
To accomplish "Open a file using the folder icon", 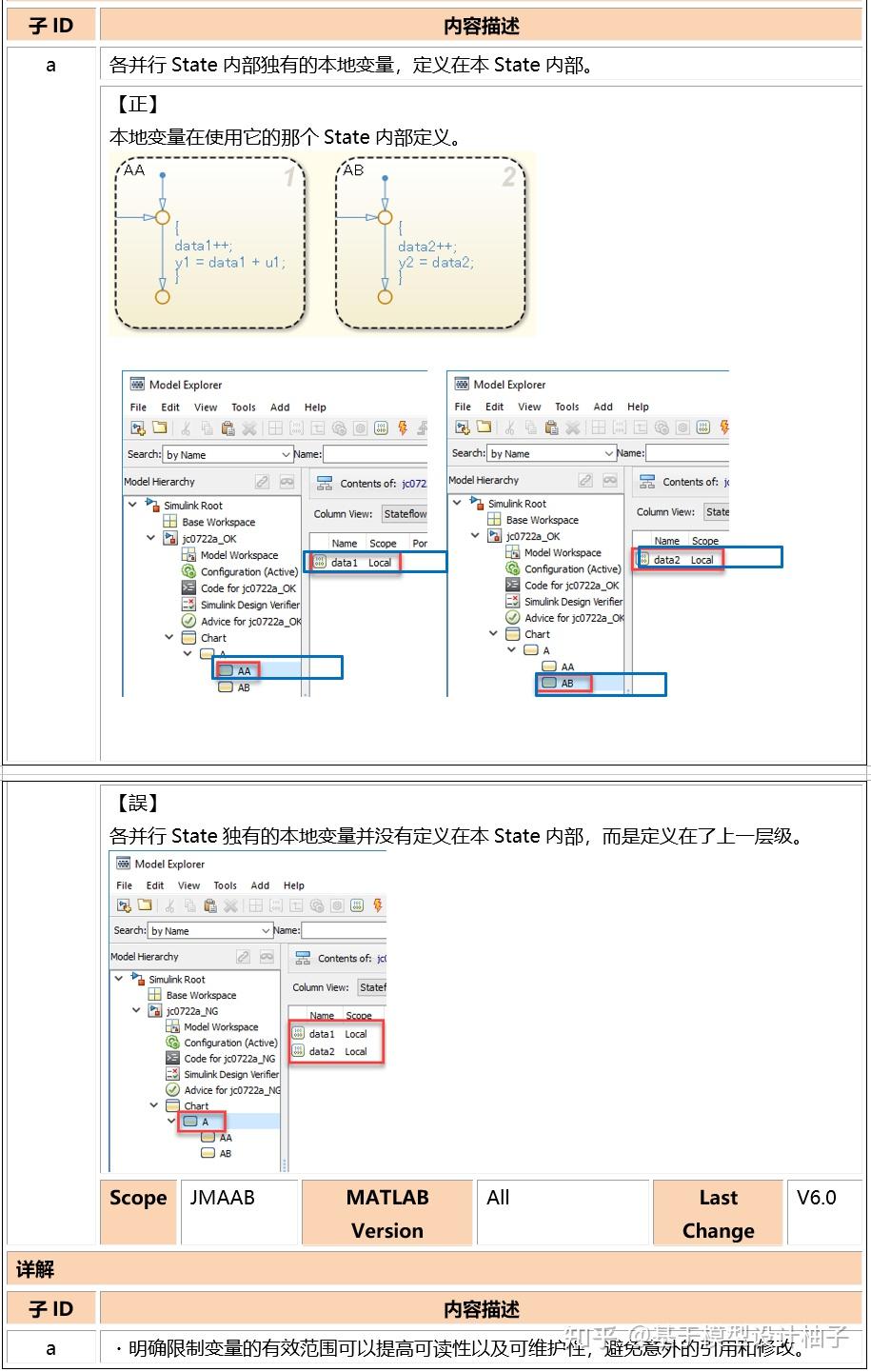I will [162, 428].
